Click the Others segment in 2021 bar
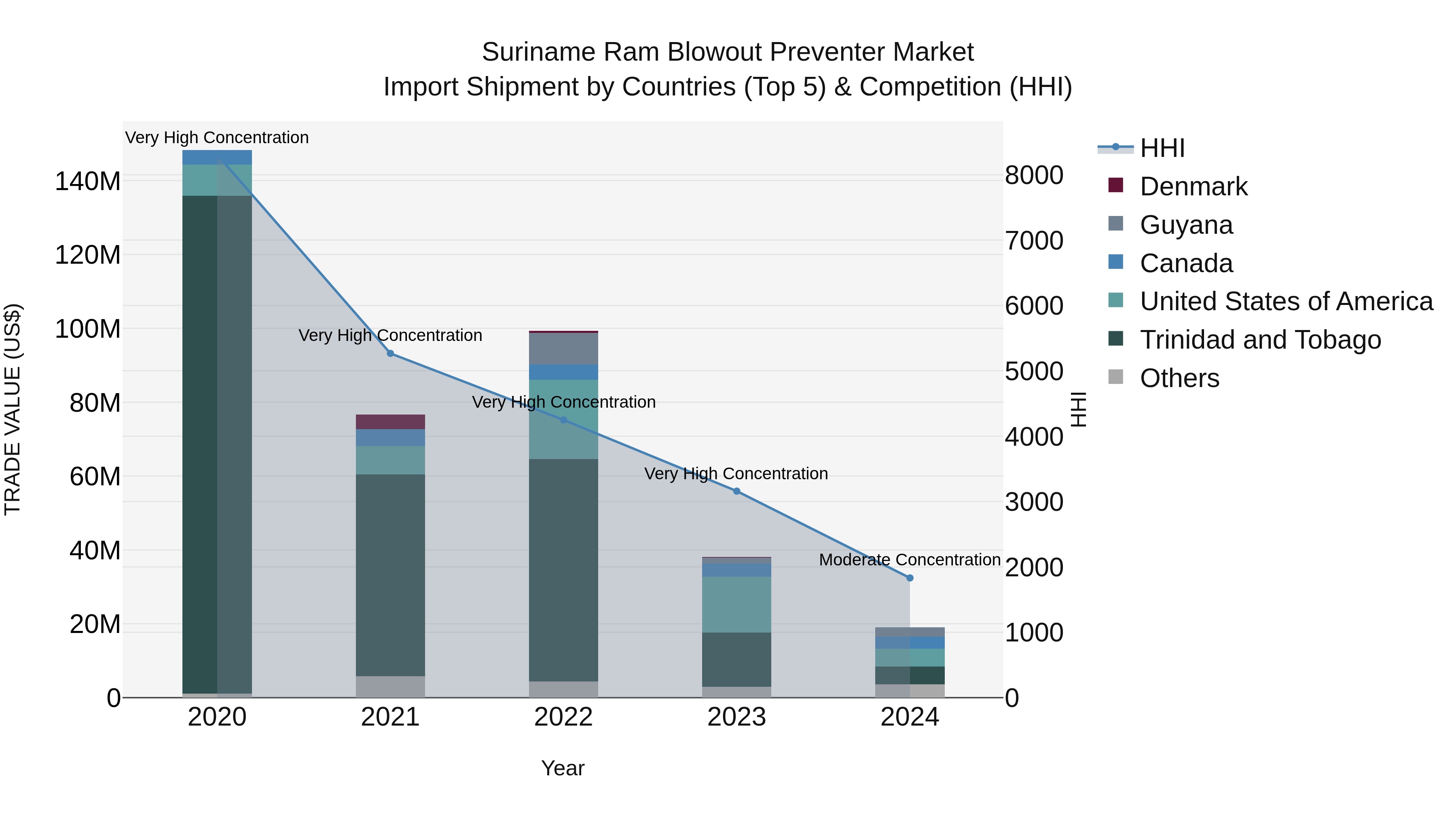Screen dimensions: 1456x819 [390, 687]
